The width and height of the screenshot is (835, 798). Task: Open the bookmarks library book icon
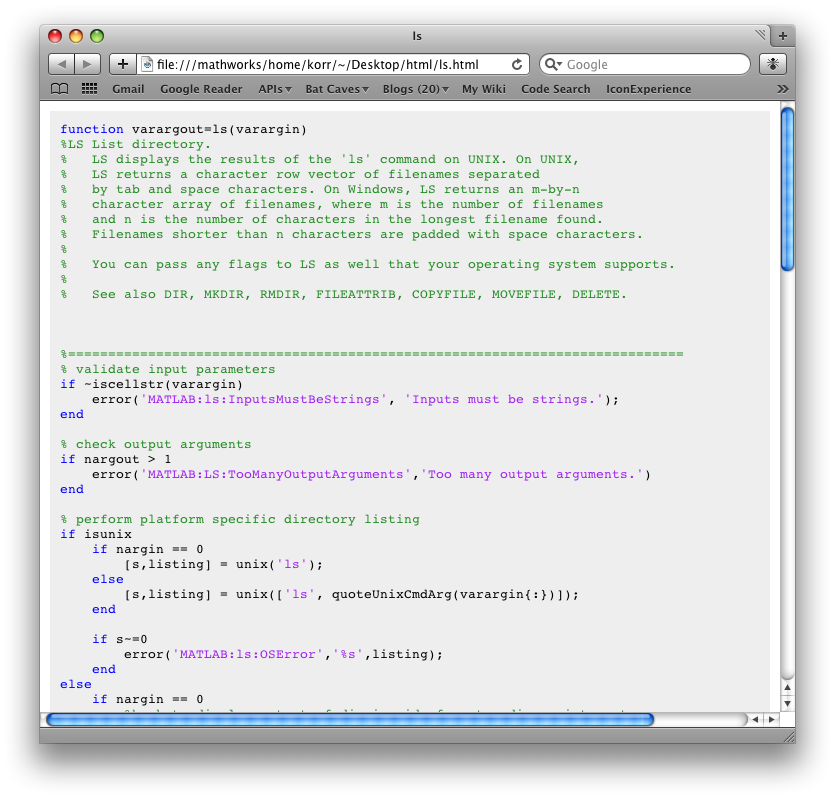[60, 89]
